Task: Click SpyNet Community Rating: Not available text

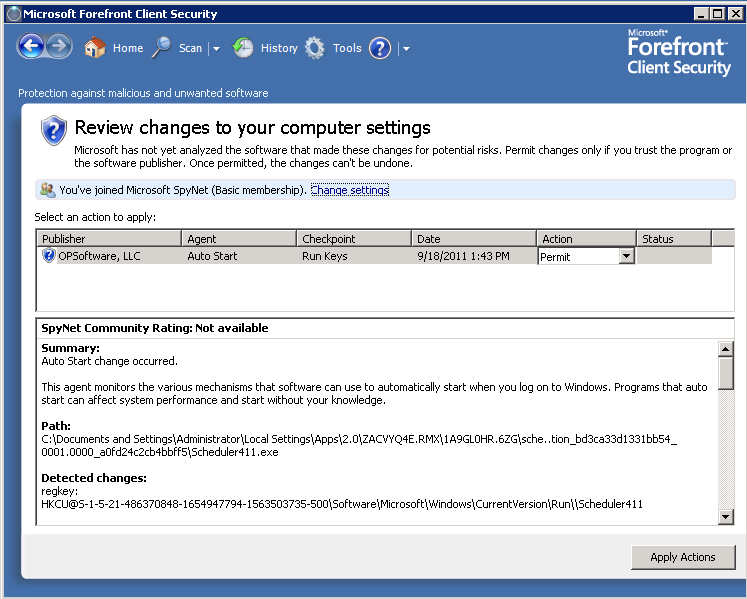Action: (x=155, y=328)
